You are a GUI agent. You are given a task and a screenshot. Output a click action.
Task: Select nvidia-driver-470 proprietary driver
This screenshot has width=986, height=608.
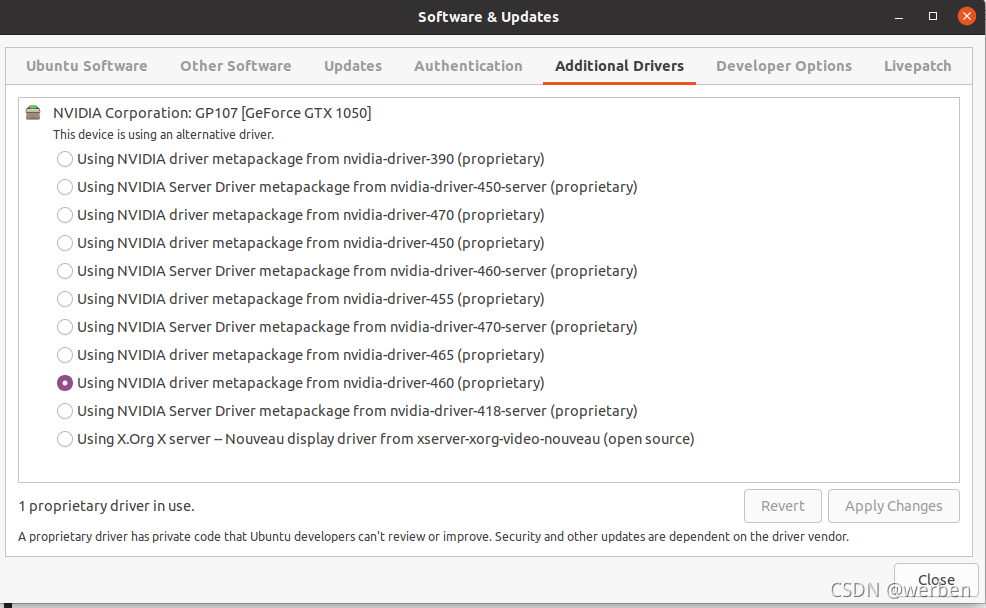click(65, 215)
